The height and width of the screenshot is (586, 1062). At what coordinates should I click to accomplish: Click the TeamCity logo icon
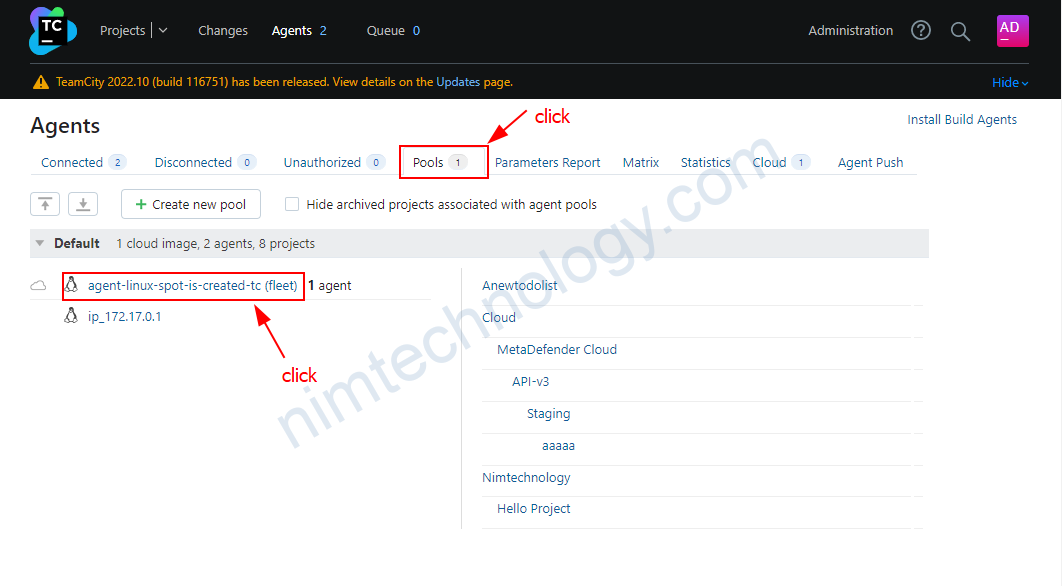(53, 30)
